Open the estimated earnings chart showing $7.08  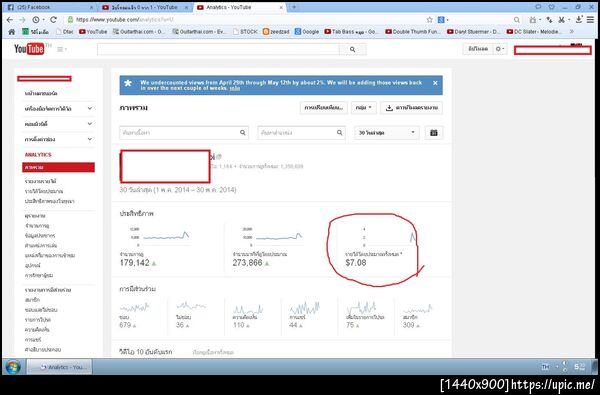pyautogui.click(x=381, y=247)
